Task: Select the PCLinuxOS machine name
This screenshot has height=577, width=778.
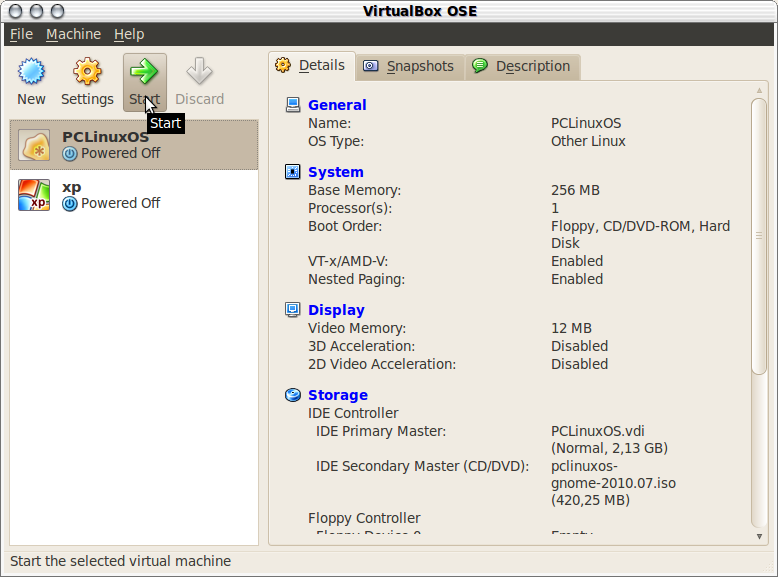Action: (105, 137)
